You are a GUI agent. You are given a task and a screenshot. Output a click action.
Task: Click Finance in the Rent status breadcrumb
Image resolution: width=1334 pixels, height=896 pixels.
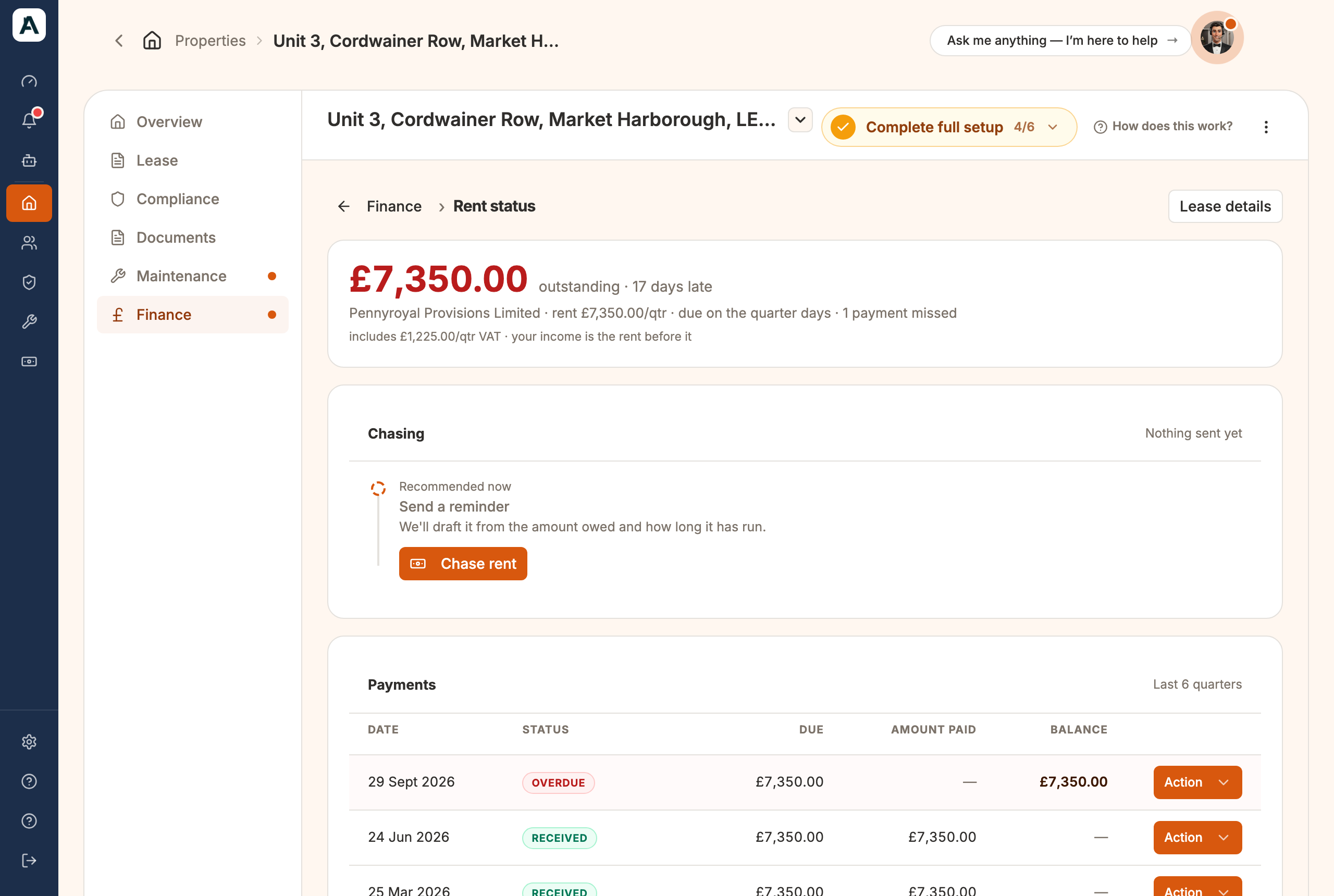(x=394, y=206)
